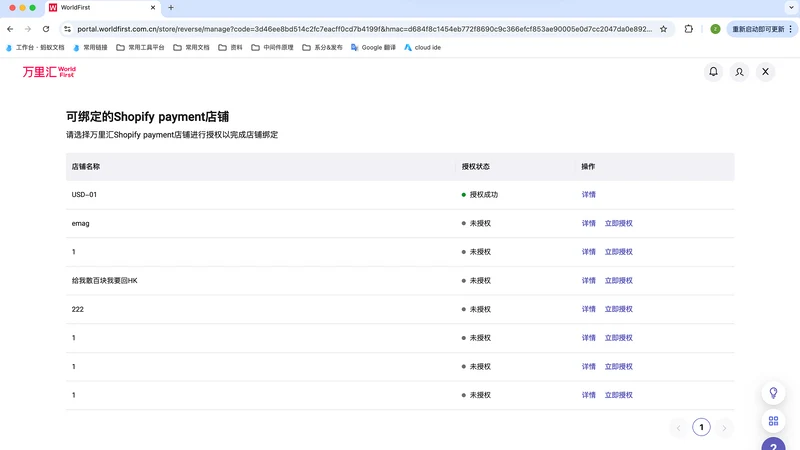
Task: Click 立即授权 for 给我散百块我要回HK store
Action: coord(618,281)
